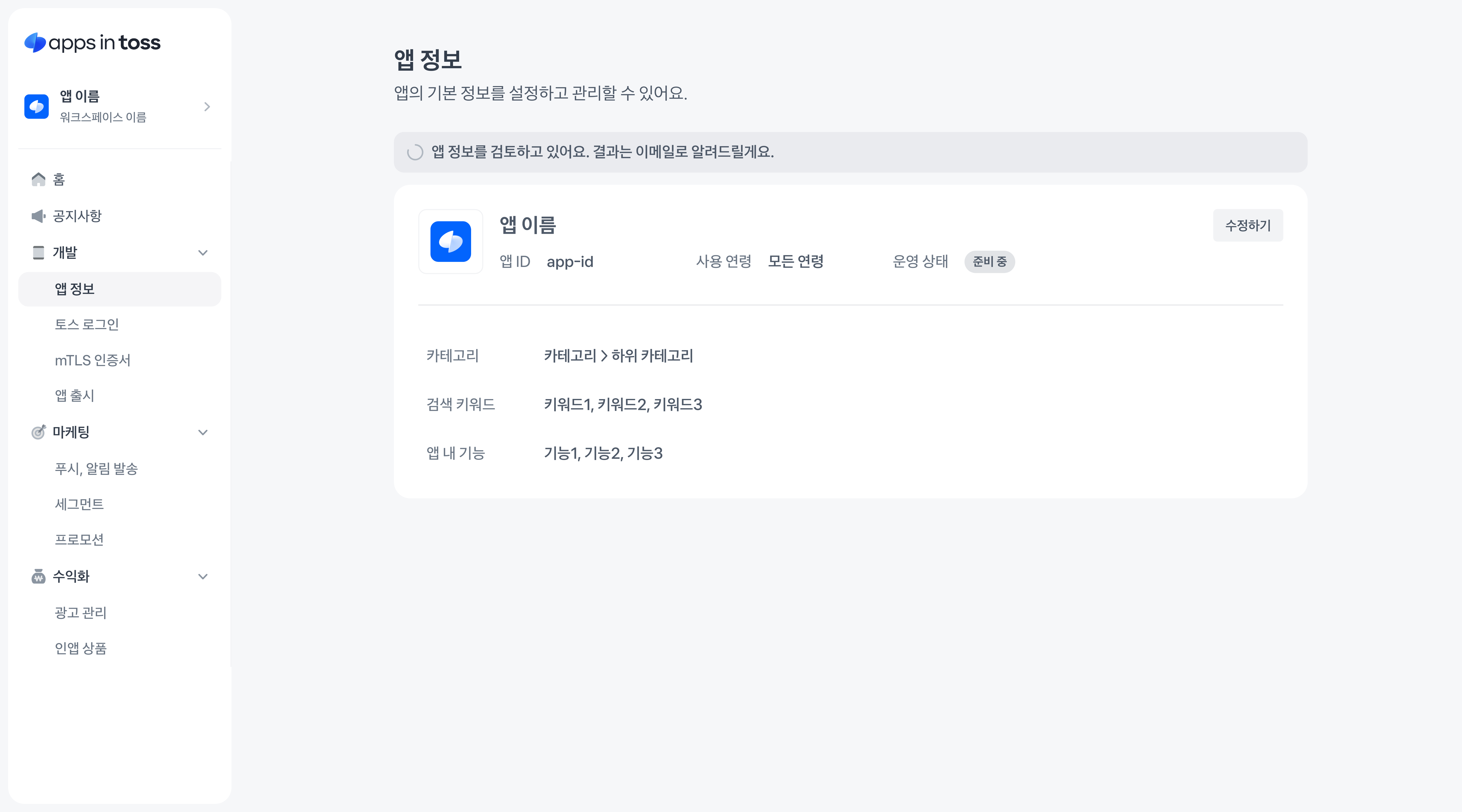Image resolution: width=1462 pixels, height=812 pixels.
Task: Click the apps in toss logo
Action: [x=92, y=43]
